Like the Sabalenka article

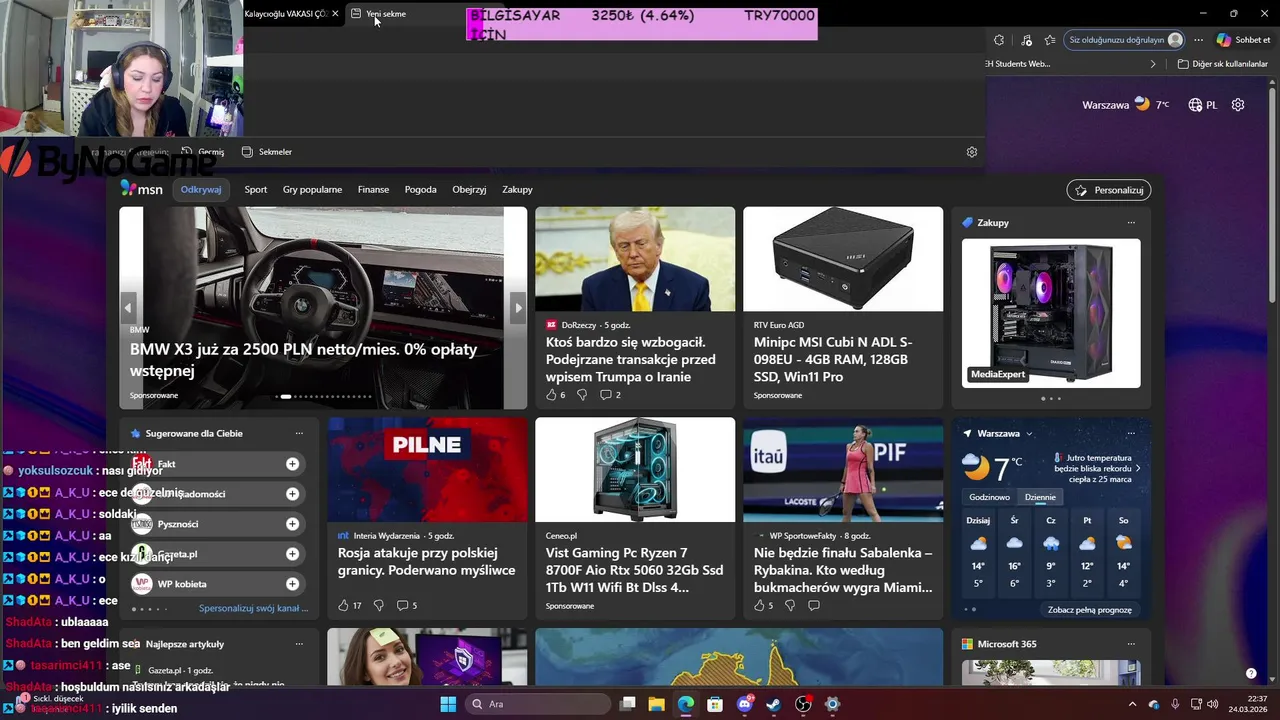[759, 605]
